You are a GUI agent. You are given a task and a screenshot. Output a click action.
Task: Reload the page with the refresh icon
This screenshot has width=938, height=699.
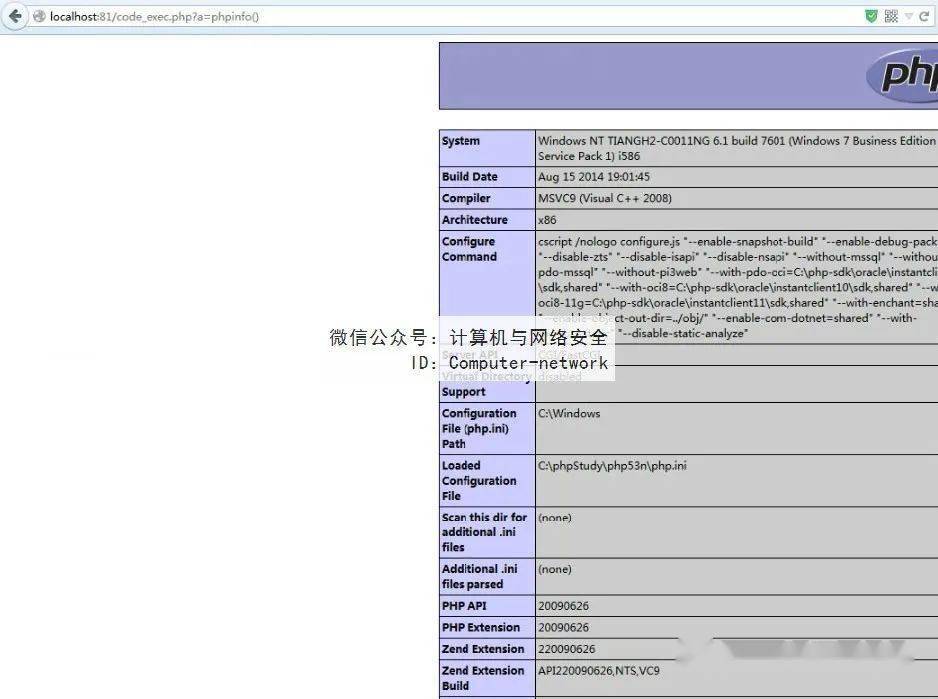(x=924, y=17)
